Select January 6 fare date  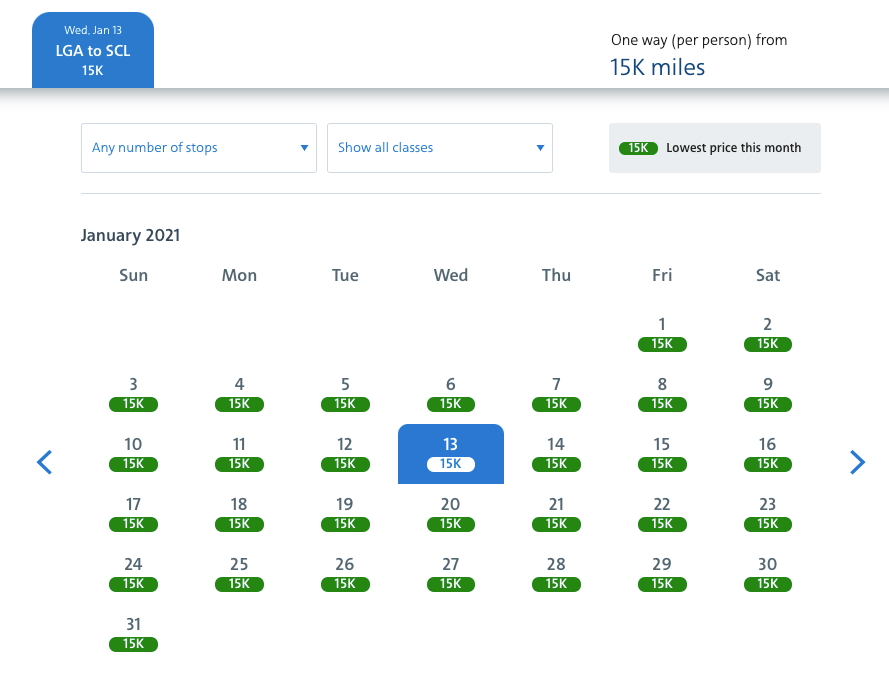(451, 393)
